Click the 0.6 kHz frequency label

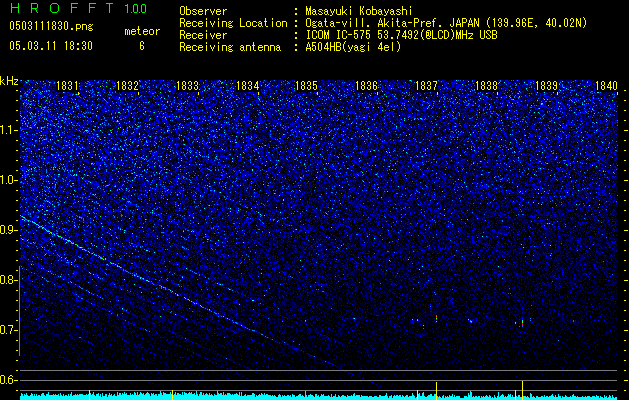click(8, 380)
